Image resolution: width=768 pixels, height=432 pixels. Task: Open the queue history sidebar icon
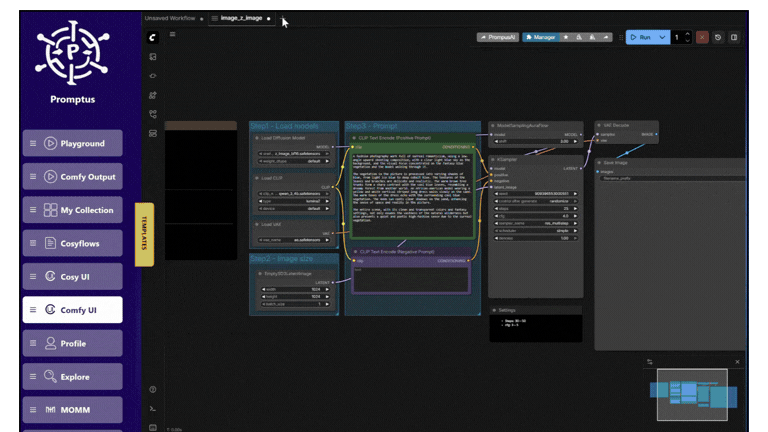tap(153, 57)
